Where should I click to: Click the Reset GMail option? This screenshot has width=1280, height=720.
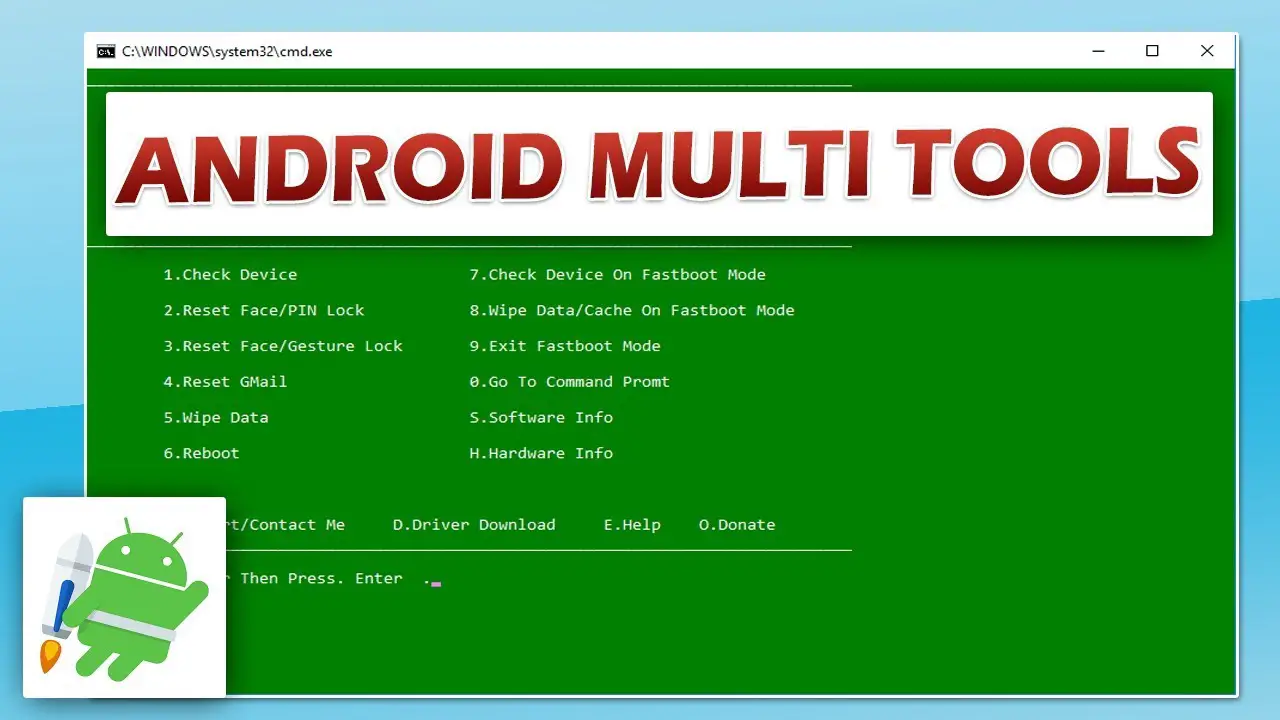coord(225,382)
